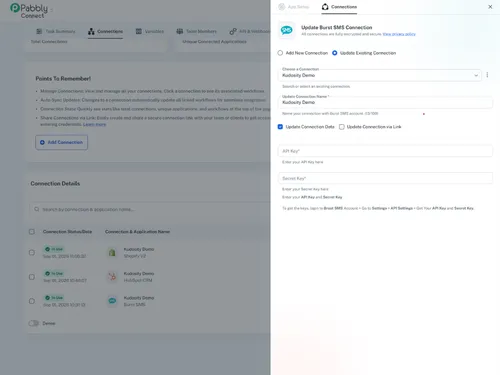Click the Secret Key input field
The height and width of the screenshot is (375, 500).
[x=385, y=178]
